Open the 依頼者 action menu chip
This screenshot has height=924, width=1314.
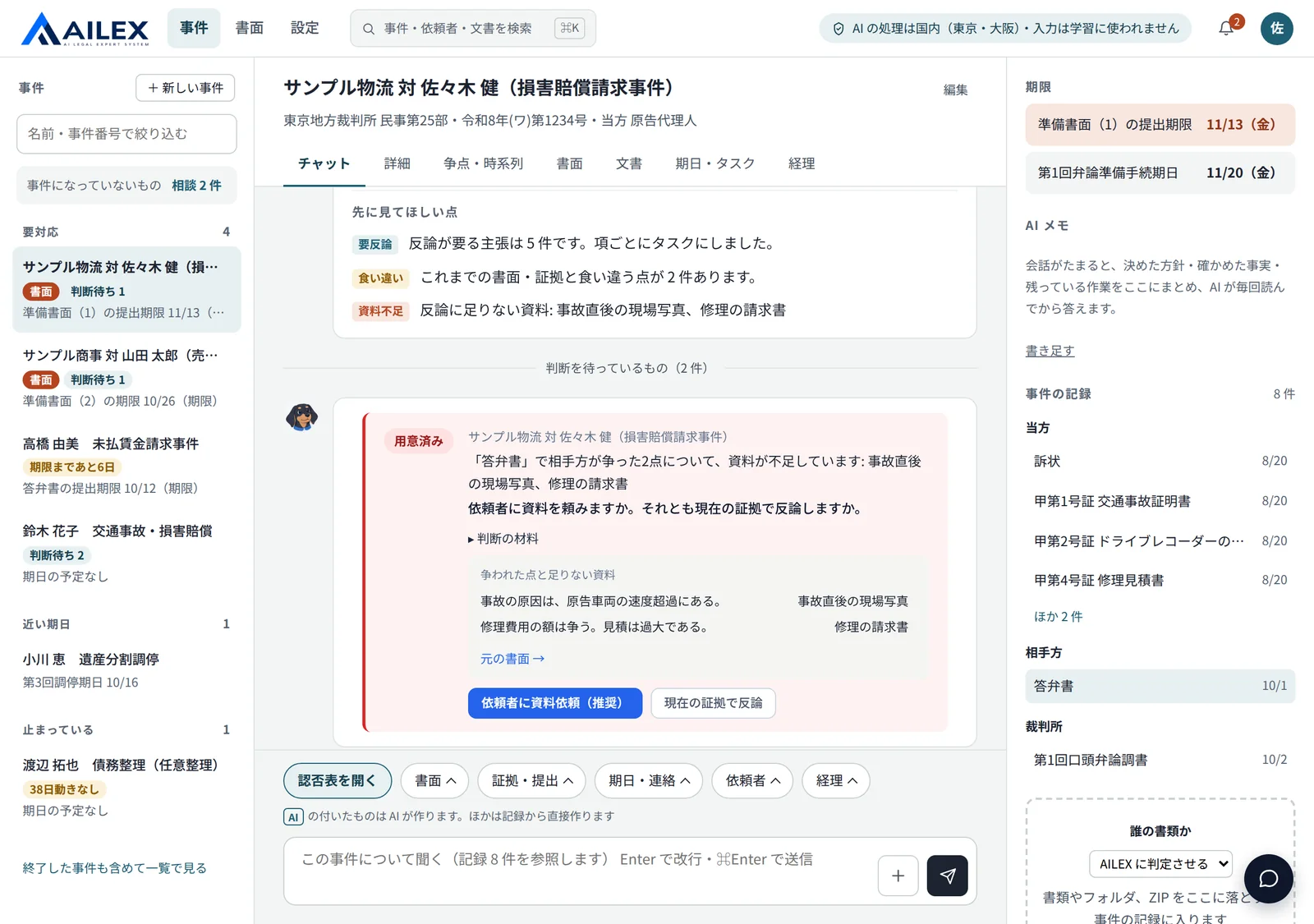pyautogui.click(x=752, y=780)
